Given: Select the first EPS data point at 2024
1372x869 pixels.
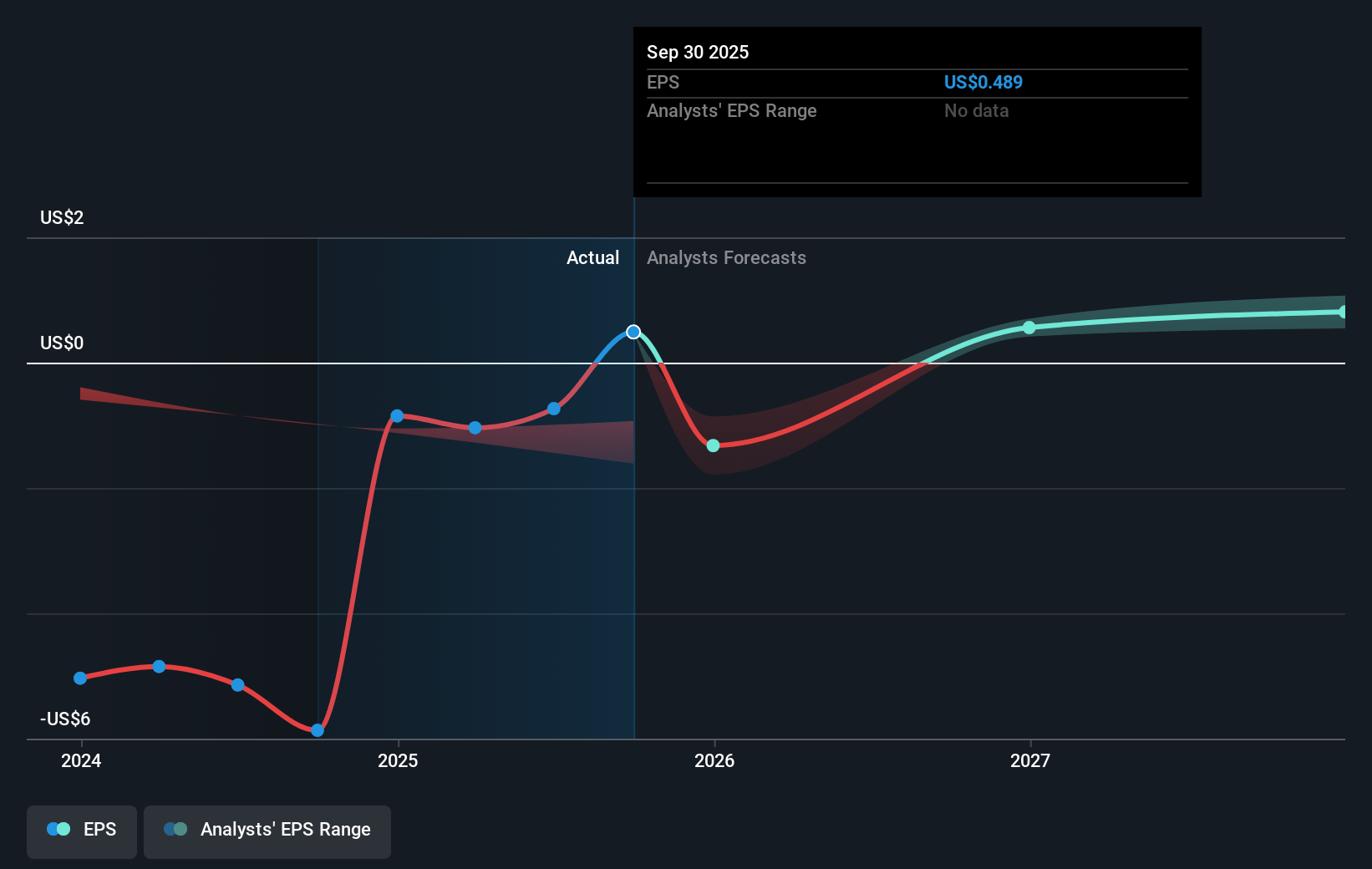Looking at the screenshot, I should (x=80, y=678).
